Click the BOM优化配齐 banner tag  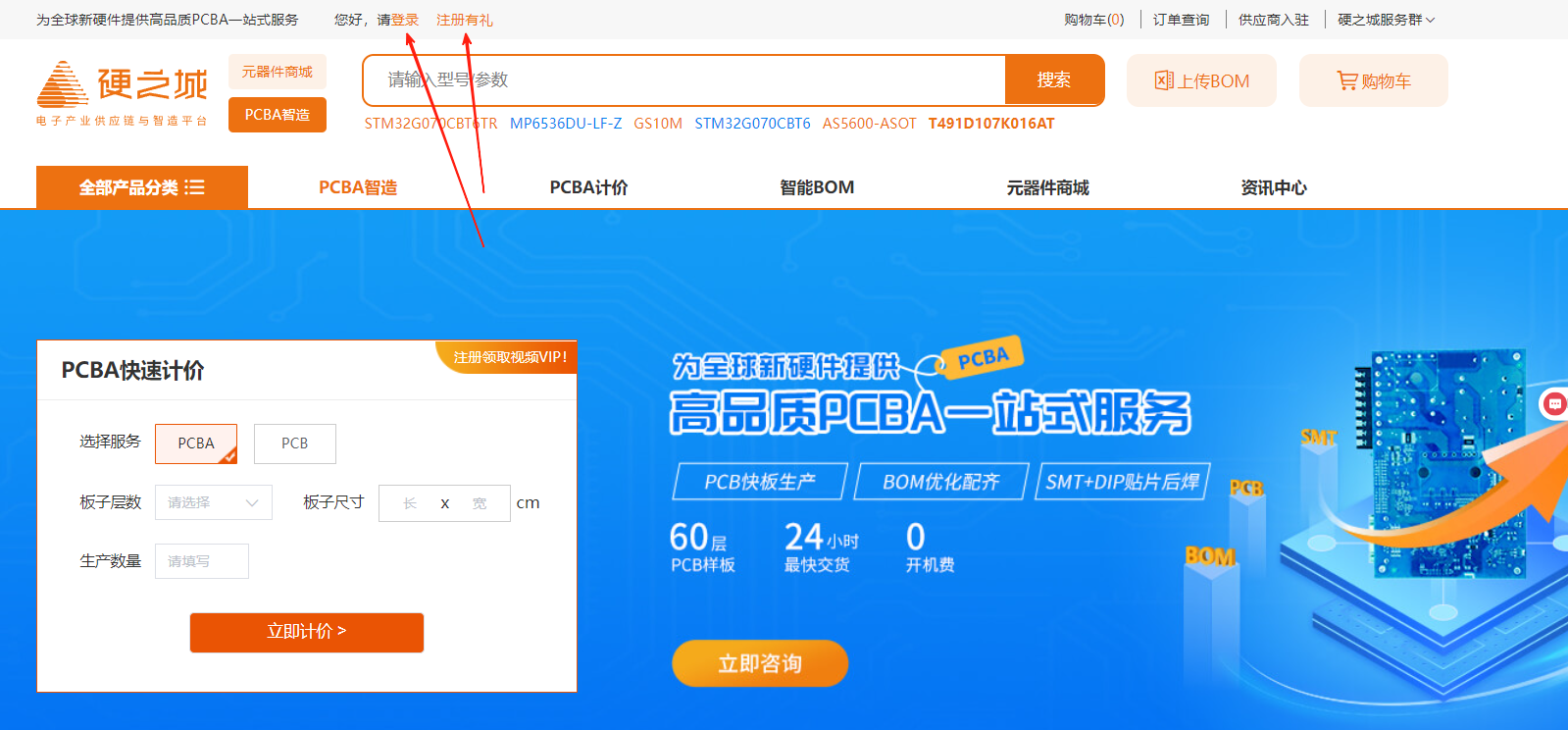941,482
